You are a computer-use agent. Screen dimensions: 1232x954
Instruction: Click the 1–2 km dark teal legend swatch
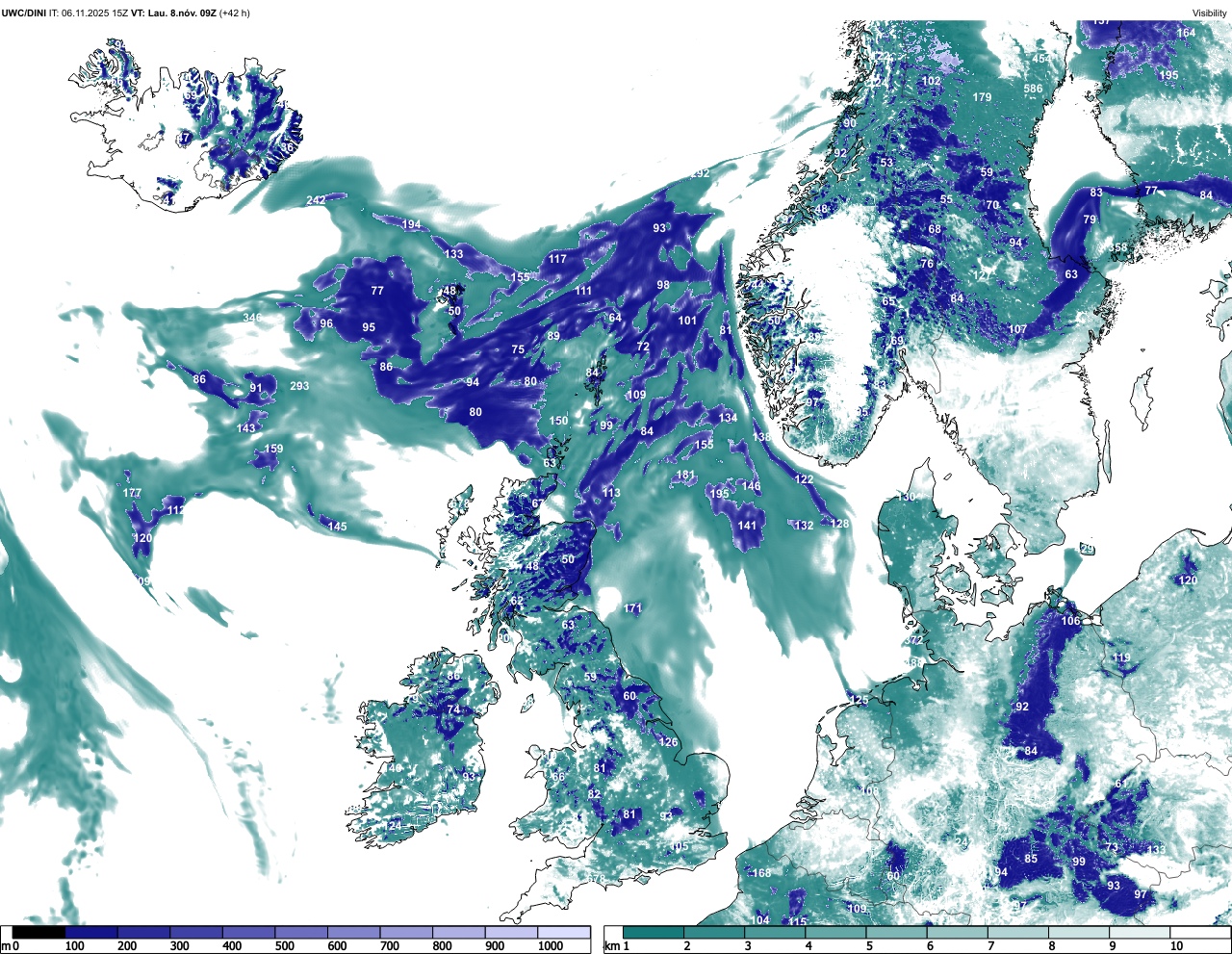point(654,932)
